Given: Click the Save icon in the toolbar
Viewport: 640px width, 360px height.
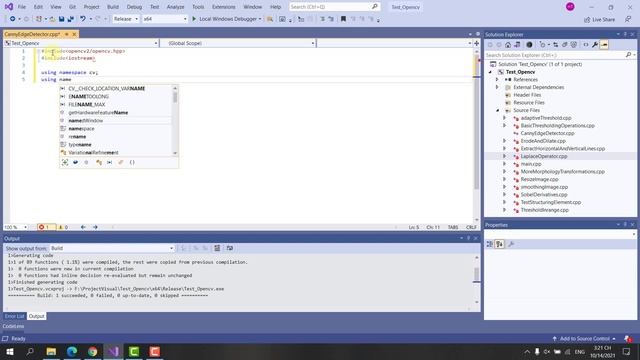Looking at the screenshot, I should click(x=62, y=19).
